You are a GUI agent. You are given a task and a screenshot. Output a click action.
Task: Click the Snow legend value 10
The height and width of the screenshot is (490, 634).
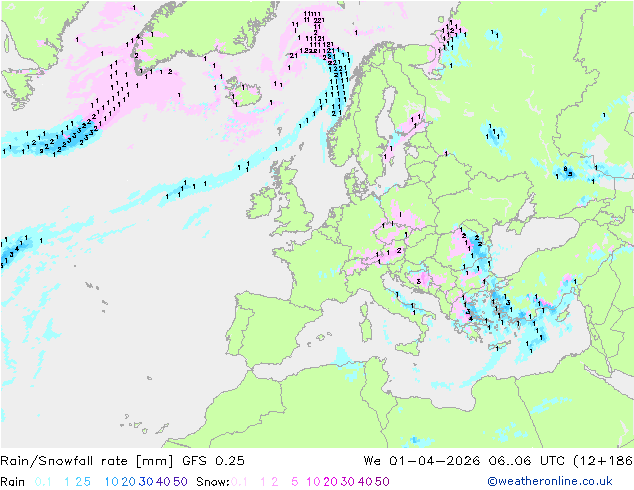pos(313,482)
